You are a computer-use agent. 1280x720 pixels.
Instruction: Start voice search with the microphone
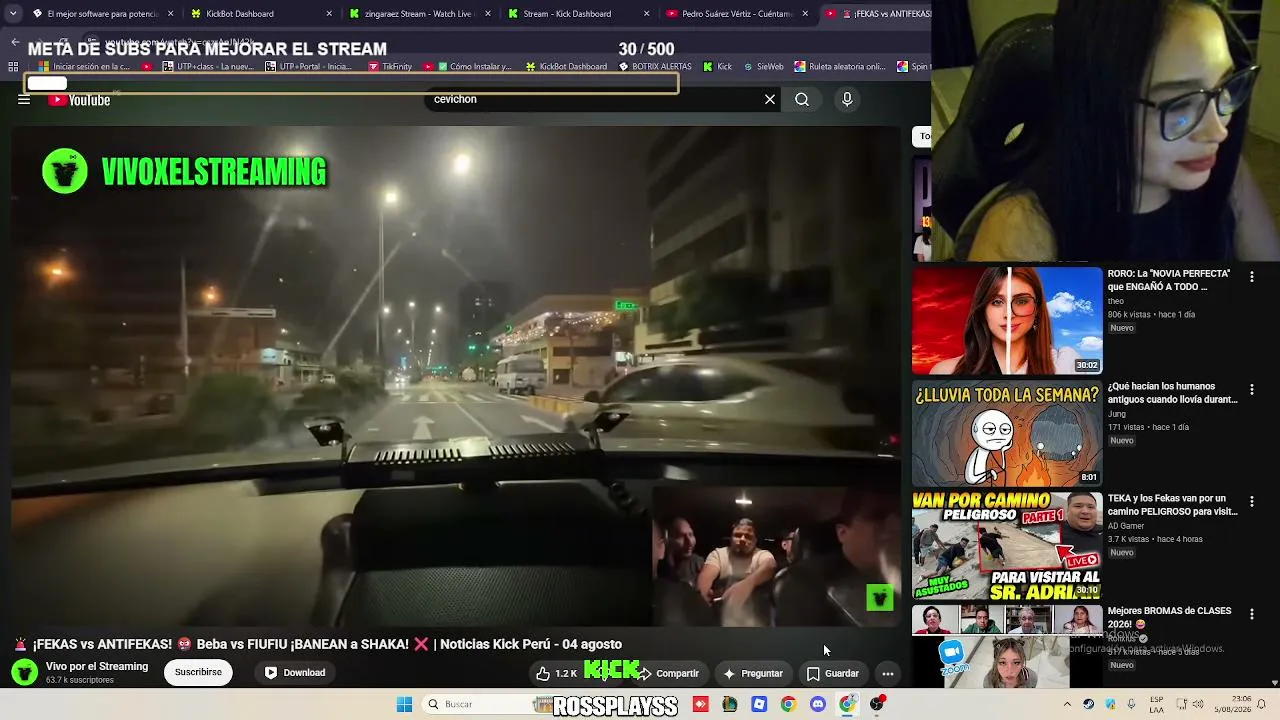(847, 99)
